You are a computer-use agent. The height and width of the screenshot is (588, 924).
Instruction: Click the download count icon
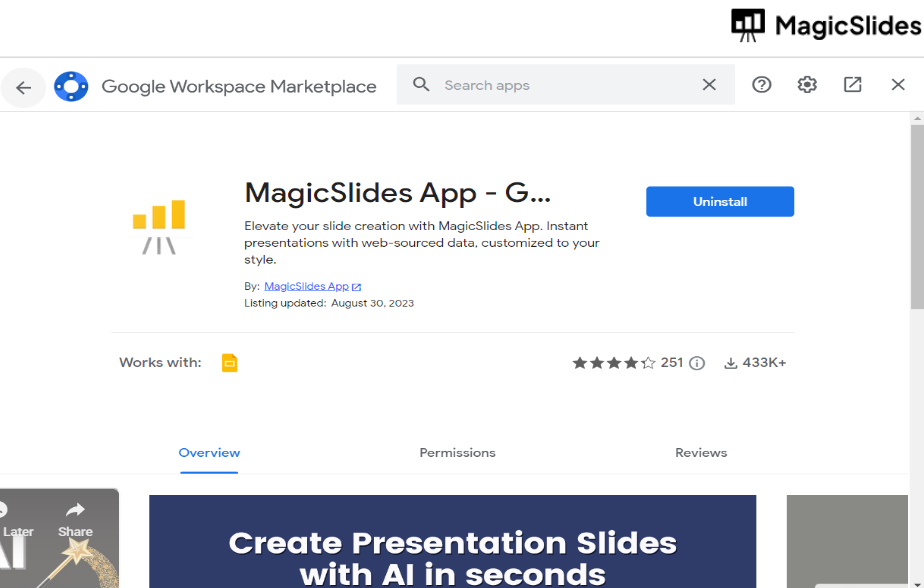point(731,363)
